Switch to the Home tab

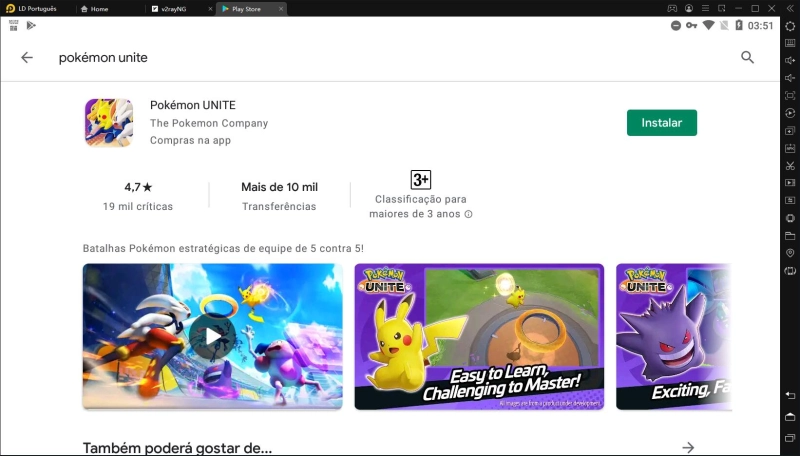click(95, 9)
